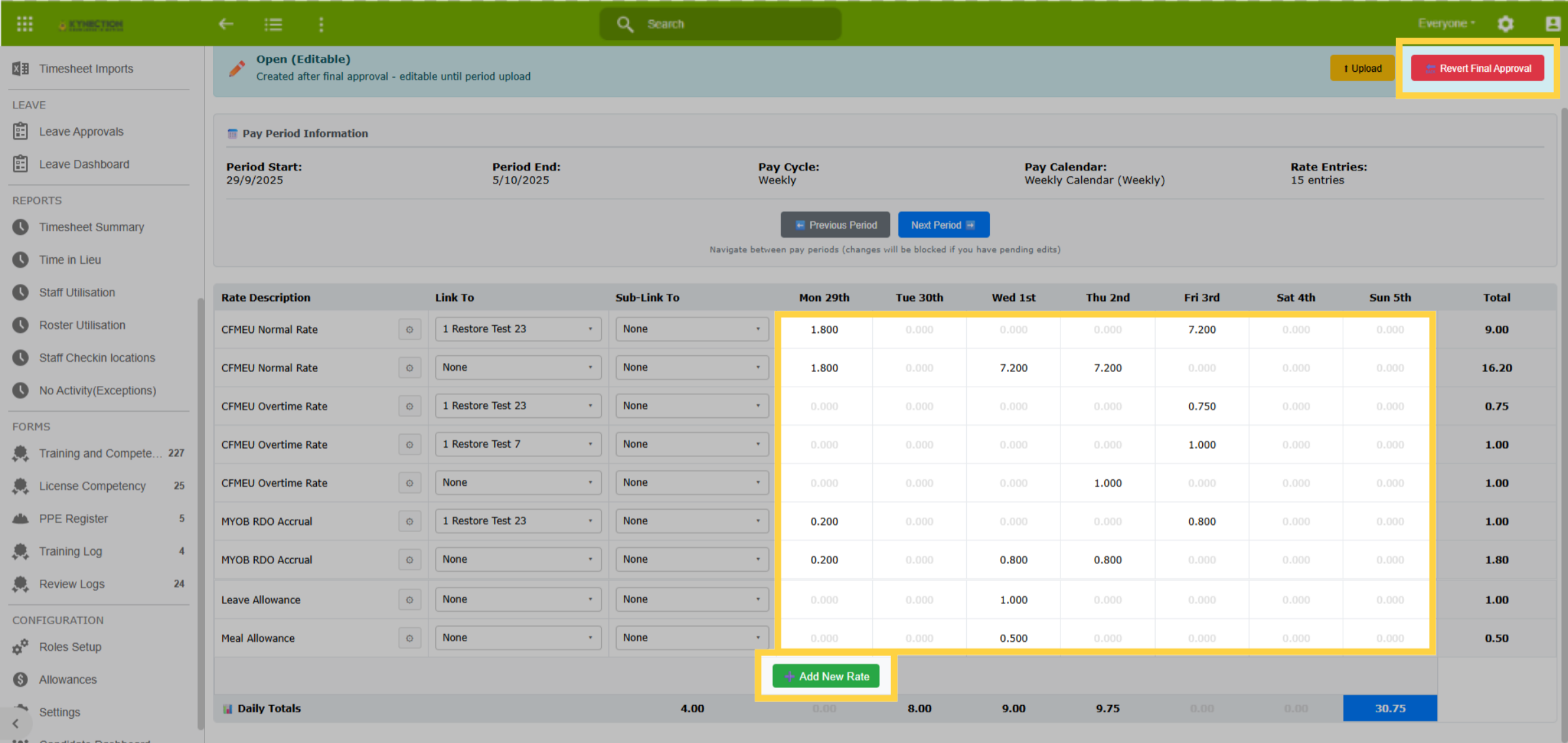Click the Time in Lieu clock icon
The width and height of the screenshot is (1568, 743).
20,259
